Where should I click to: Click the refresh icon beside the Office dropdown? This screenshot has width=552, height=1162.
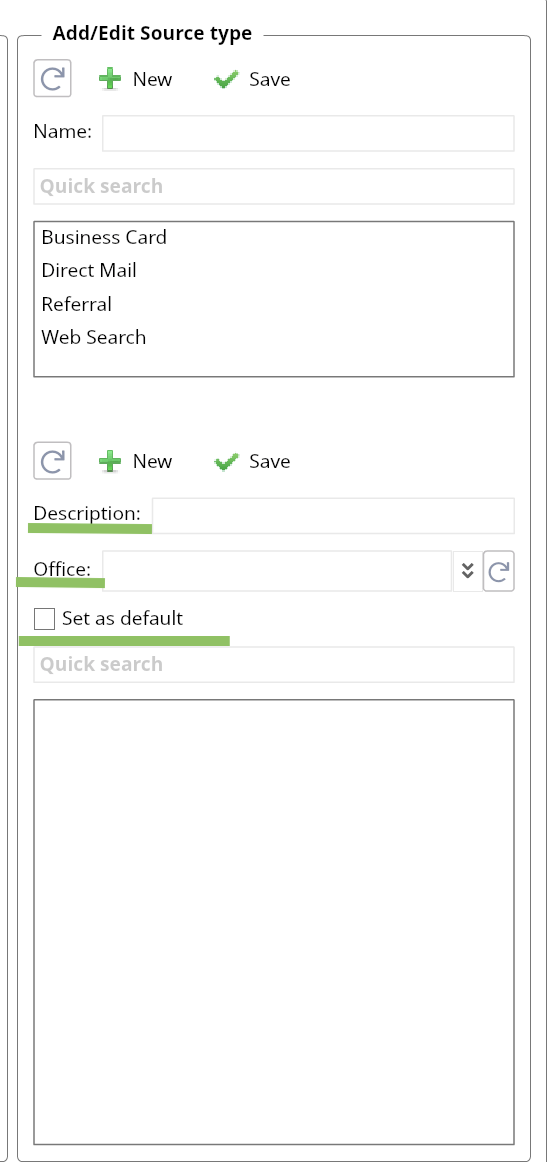click(499, 571)
